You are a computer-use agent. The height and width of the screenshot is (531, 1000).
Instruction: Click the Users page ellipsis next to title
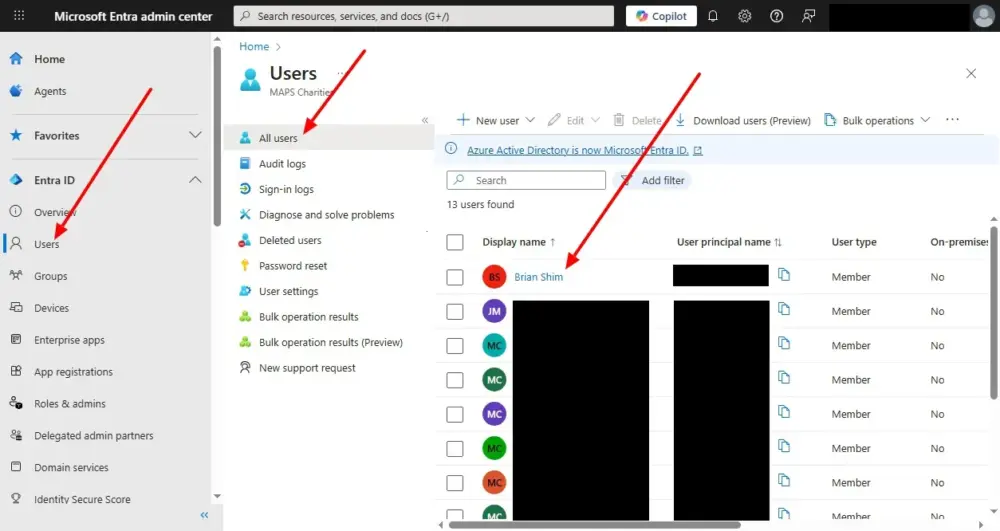[342, 74]
